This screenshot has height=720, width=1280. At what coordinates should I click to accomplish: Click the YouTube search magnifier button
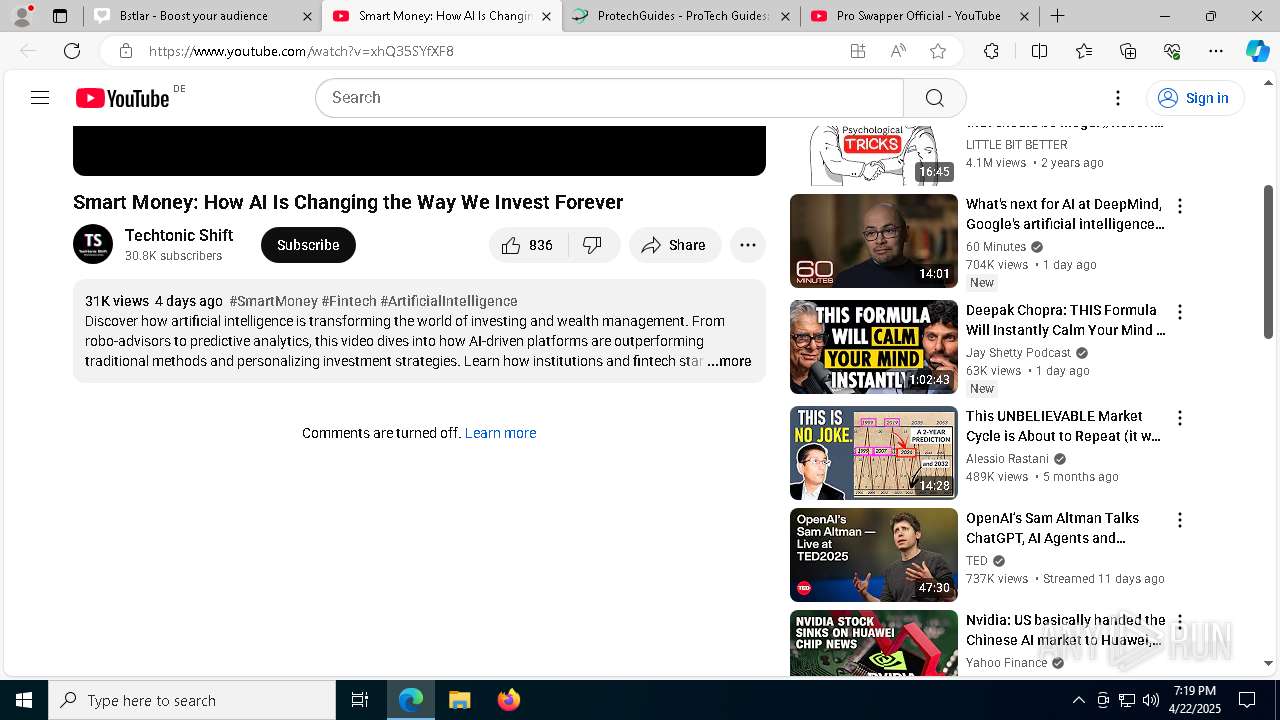coord(934,98)
